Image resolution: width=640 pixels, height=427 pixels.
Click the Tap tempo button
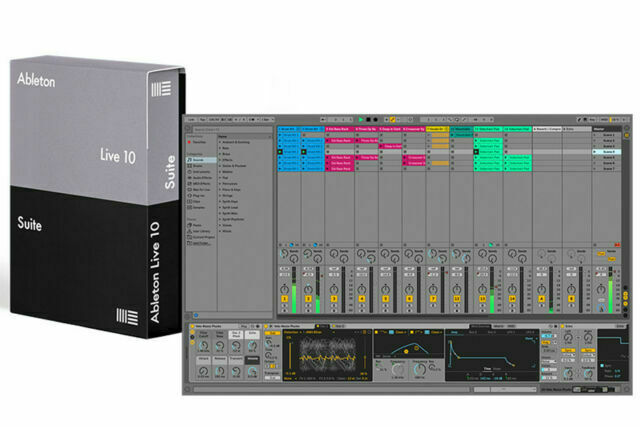point(202,120)
